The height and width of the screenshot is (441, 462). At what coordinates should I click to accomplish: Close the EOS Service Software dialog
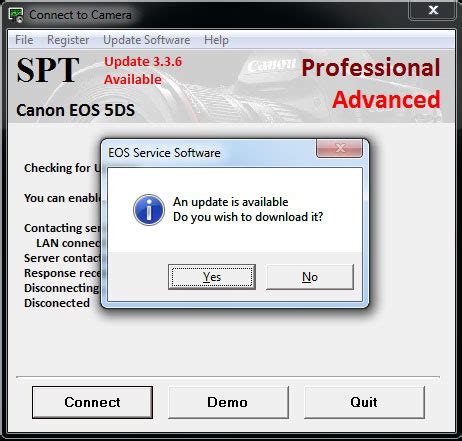(339, 148)
